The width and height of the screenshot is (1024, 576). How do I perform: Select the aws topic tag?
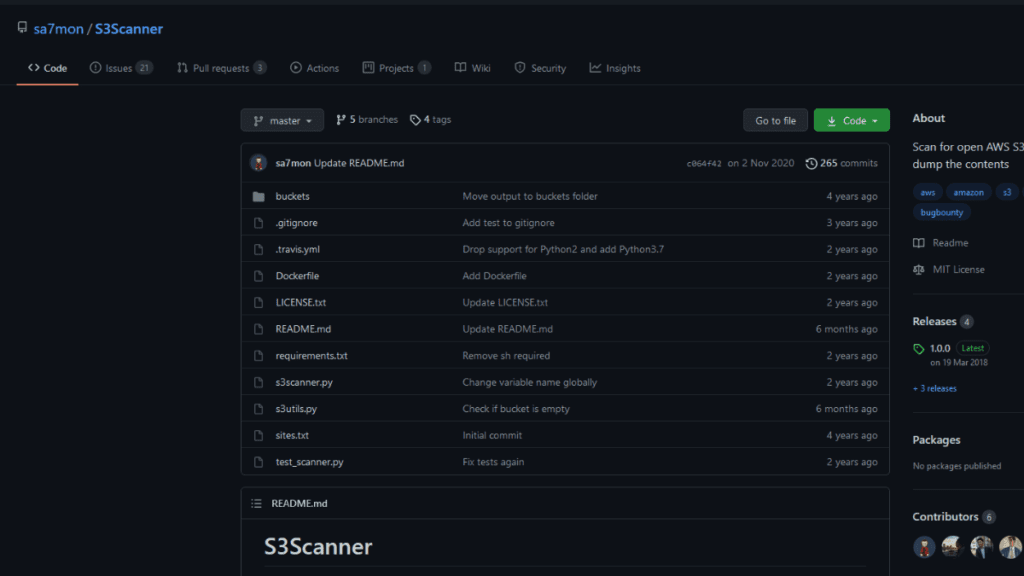pyautogui.click(x=928, y=193)
